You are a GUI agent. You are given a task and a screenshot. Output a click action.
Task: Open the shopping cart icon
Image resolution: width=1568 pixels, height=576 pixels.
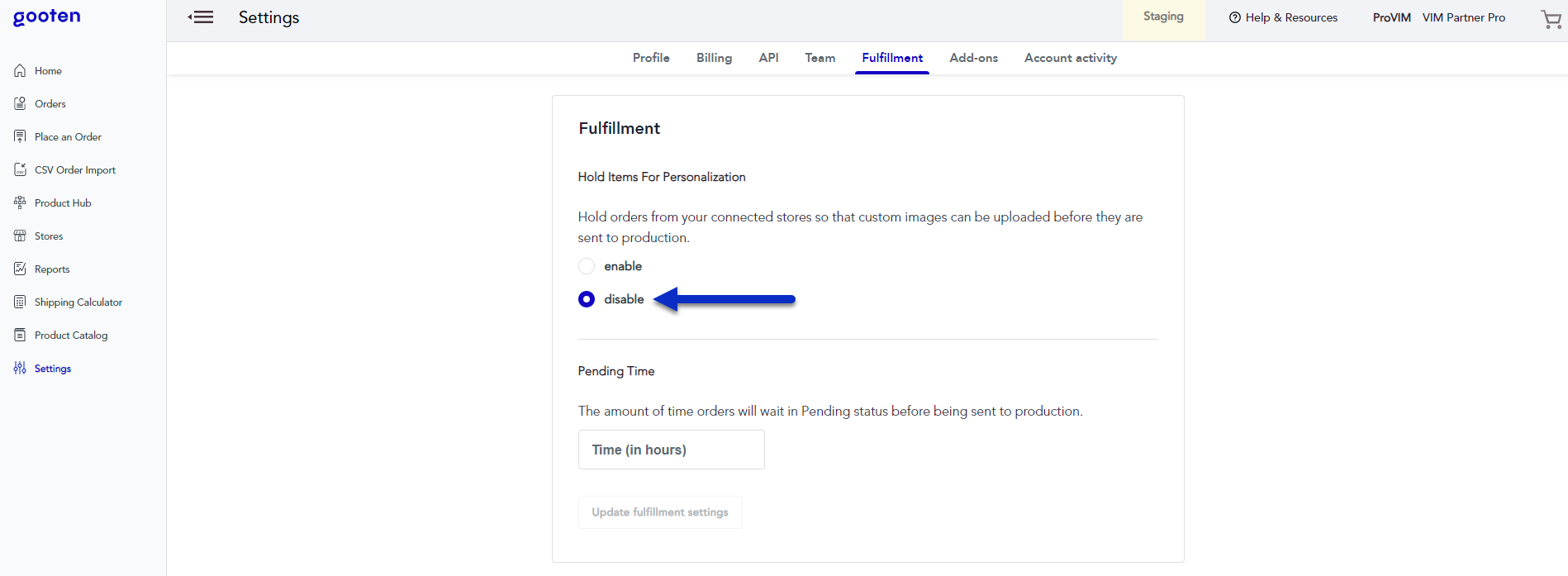[x=1551, y=19]
